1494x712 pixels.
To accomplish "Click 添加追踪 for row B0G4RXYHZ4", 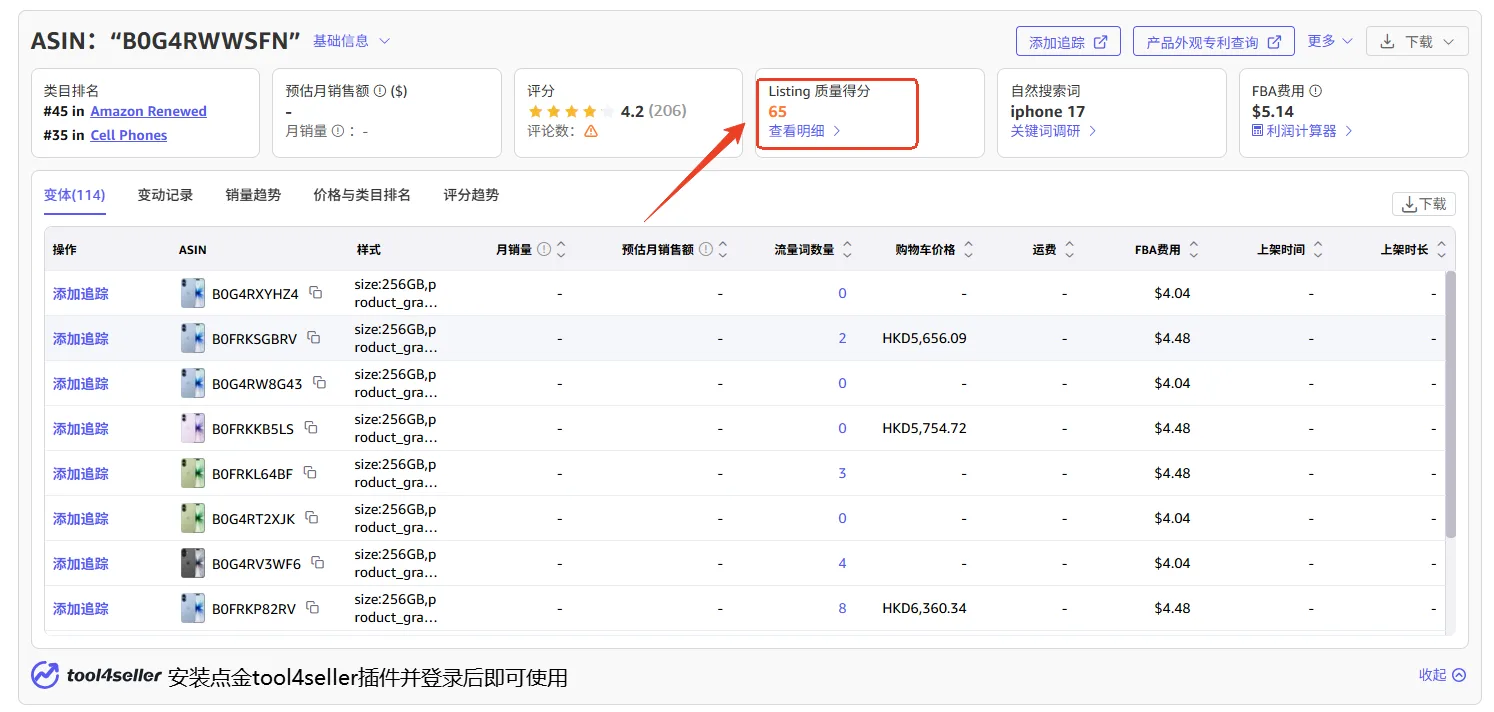I will tap(81, 293).
